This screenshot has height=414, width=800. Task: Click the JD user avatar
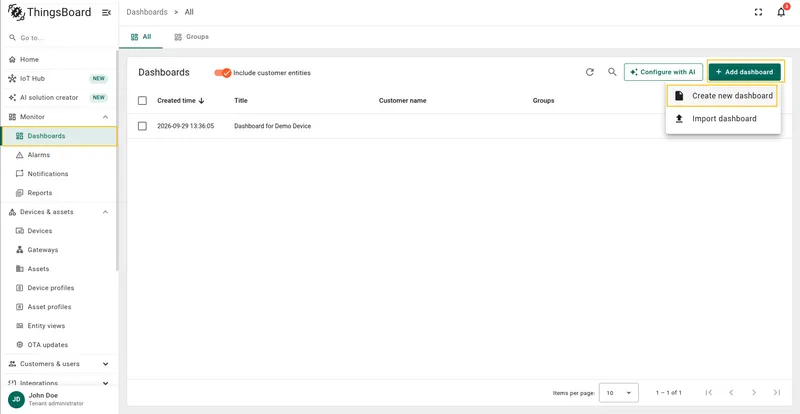16,400
